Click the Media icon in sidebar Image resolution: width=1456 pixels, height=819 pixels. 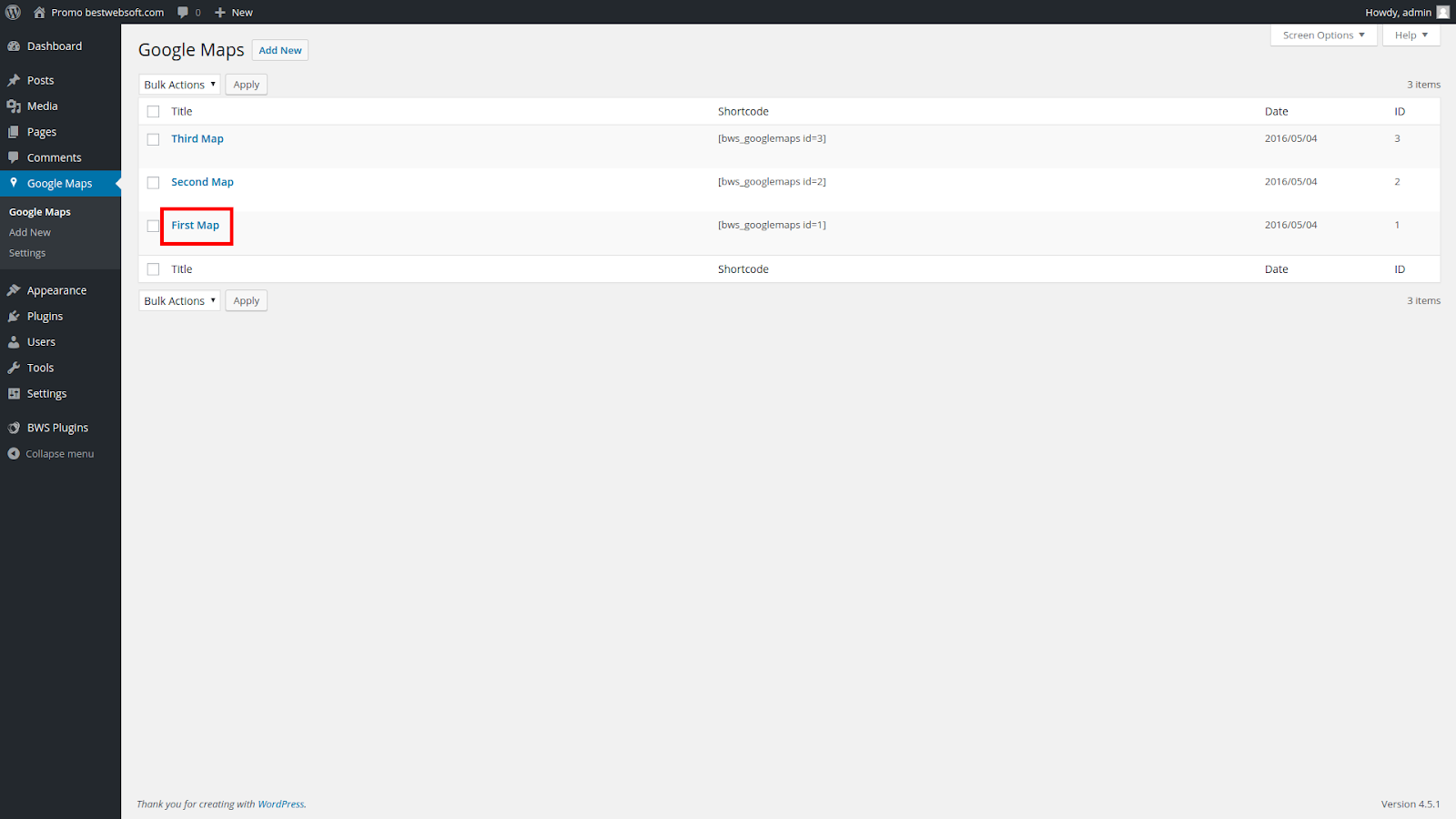coord(14,106)
